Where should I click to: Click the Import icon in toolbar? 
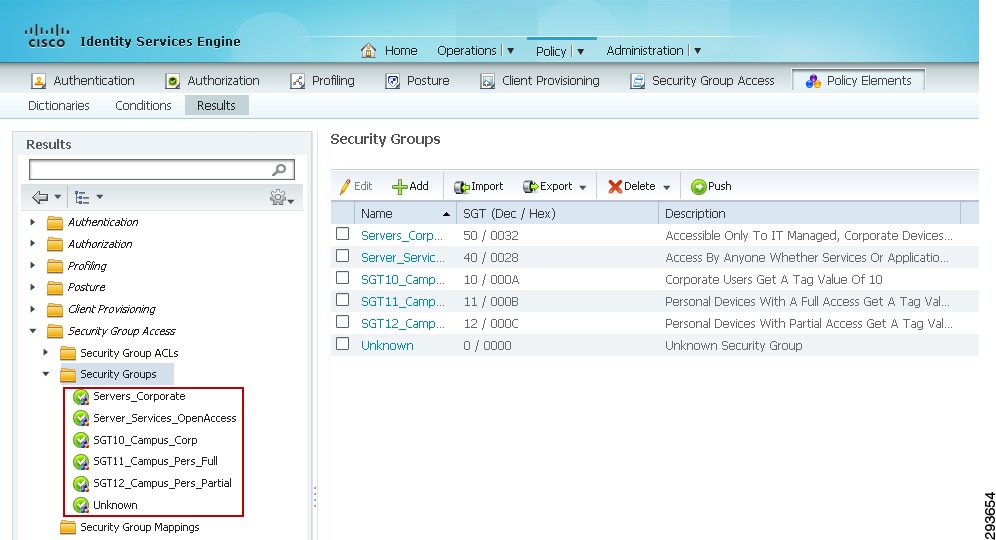[461, 187]
